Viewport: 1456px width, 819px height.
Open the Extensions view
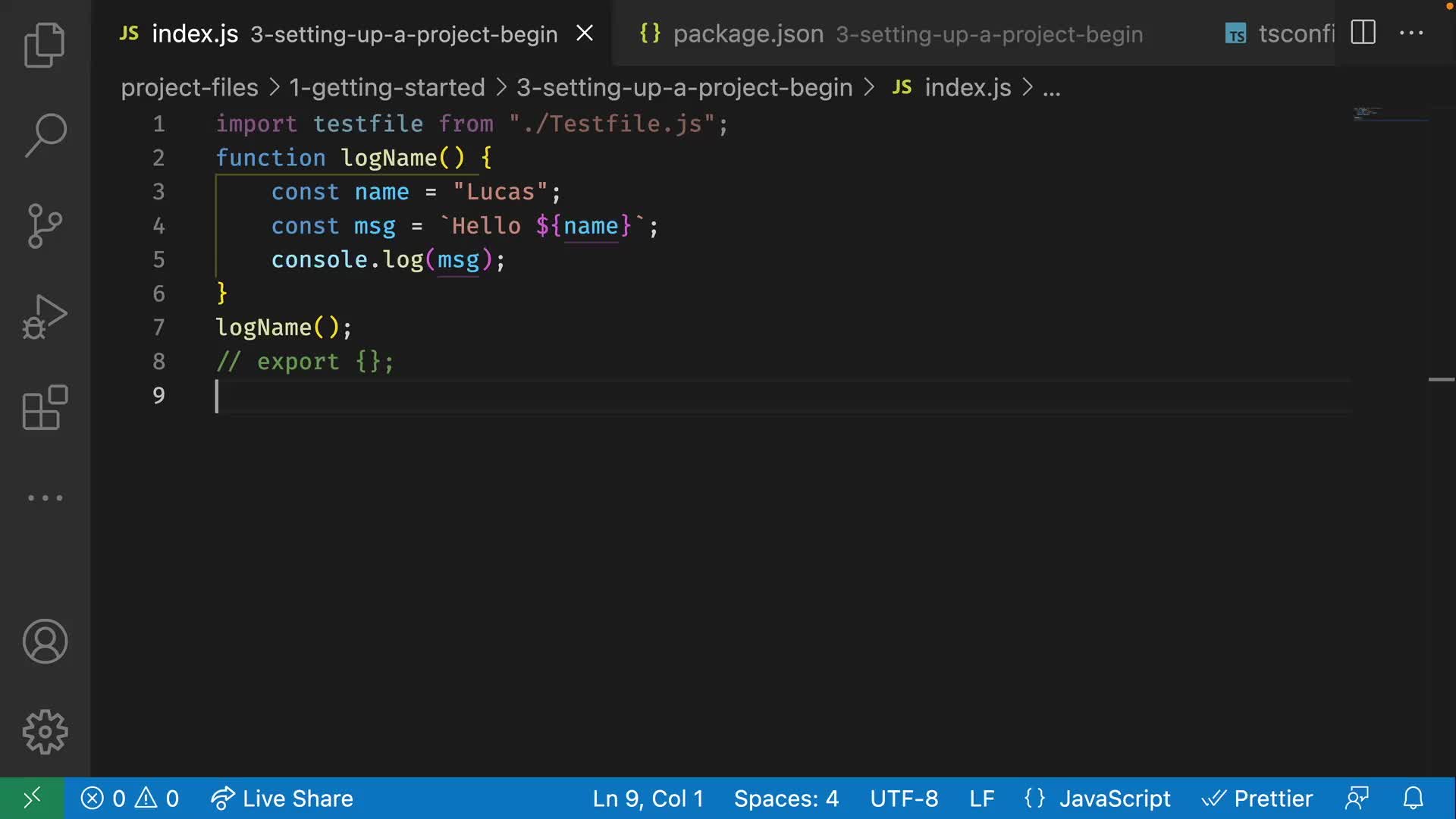pos(45,407)
